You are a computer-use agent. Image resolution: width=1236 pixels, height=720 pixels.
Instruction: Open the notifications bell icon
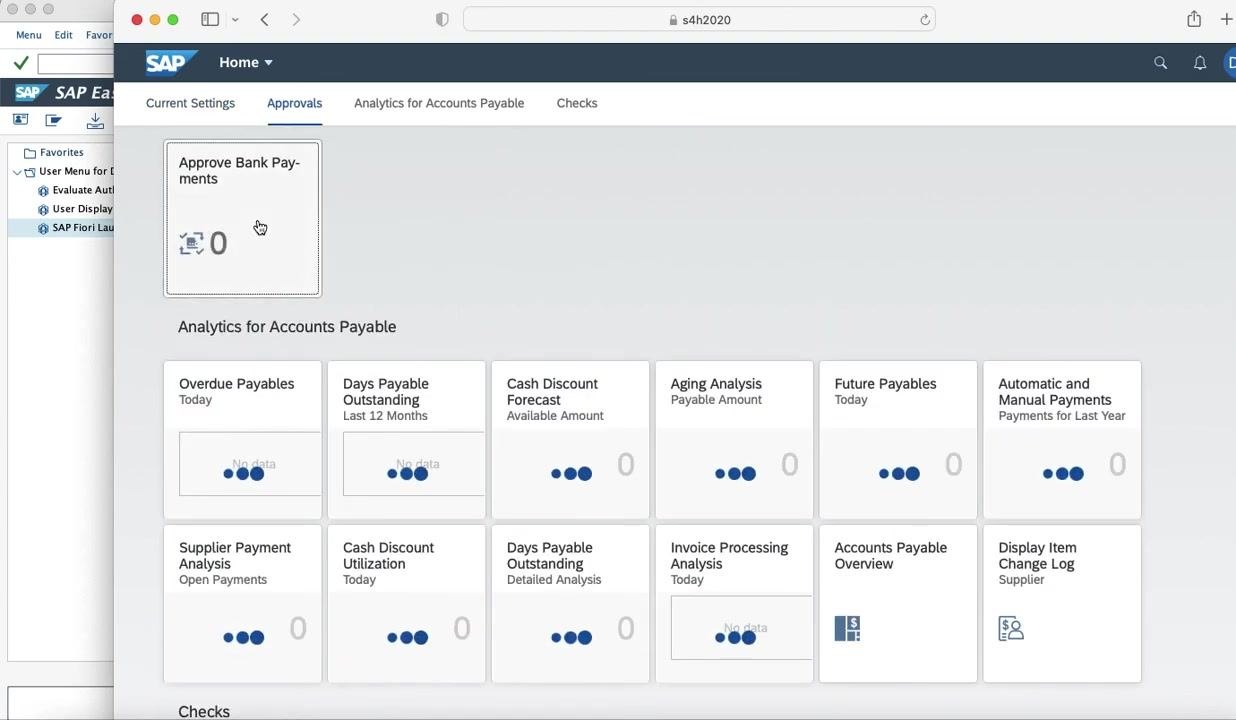[x=1200, y=63]
